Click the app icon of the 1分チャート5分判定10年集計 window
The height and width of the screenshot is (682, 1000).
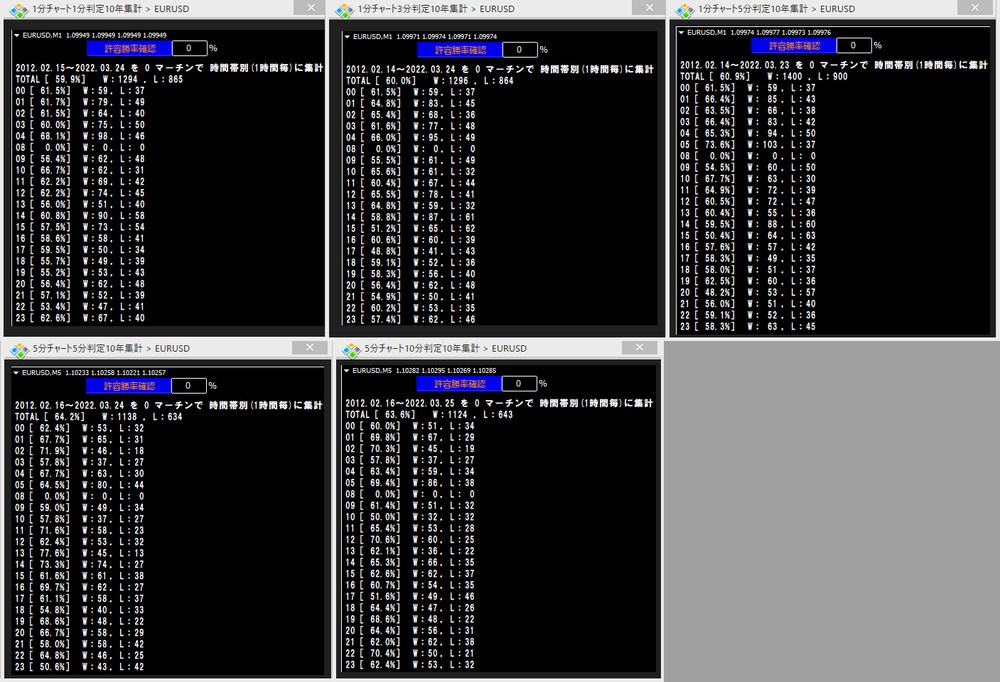pyautogui.click(x=684, y=10)
